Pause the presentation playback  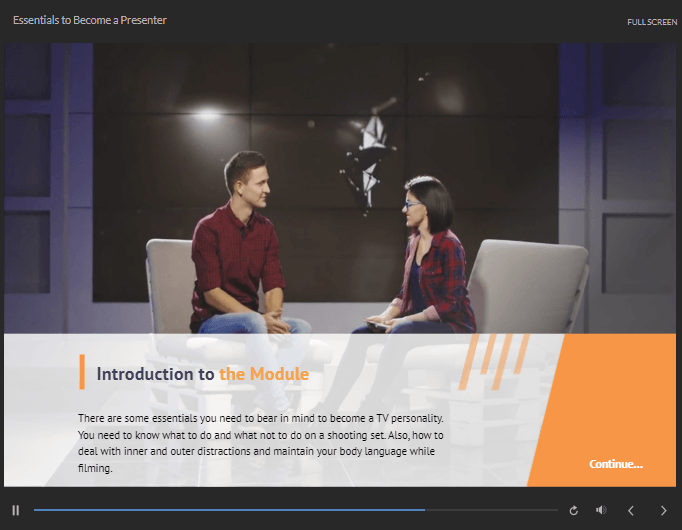coord(16,510)
